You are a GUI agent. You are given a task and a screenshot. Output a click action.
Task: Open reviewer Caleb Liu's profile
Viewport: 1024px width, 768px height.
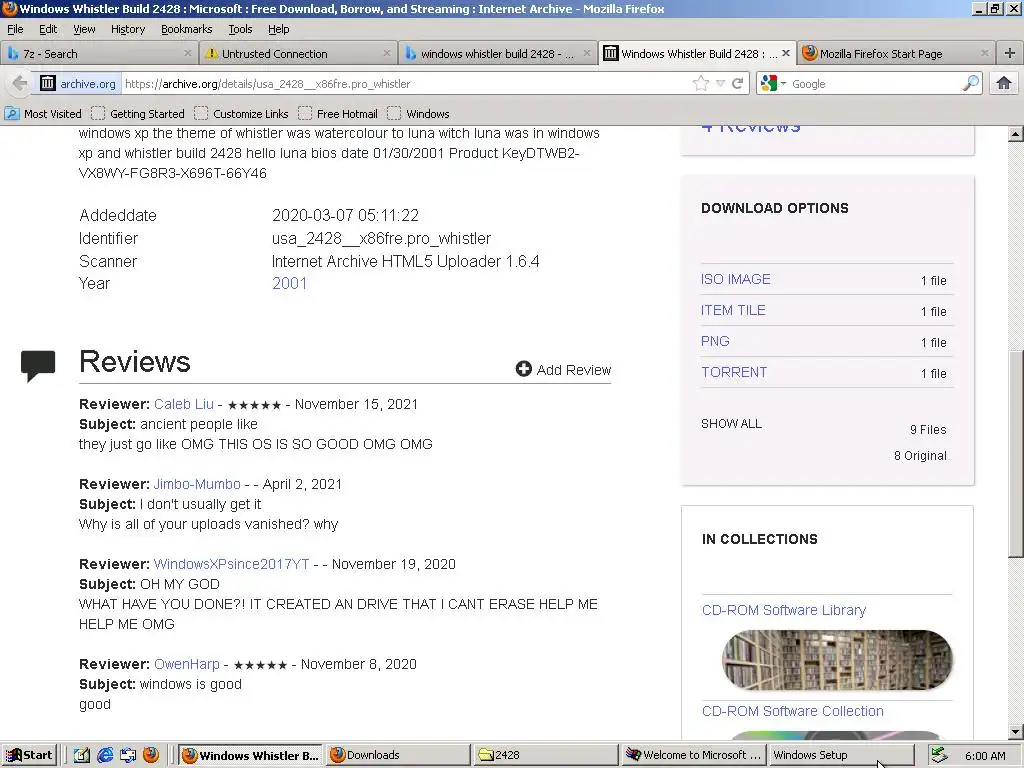click(x=184, y=404)
